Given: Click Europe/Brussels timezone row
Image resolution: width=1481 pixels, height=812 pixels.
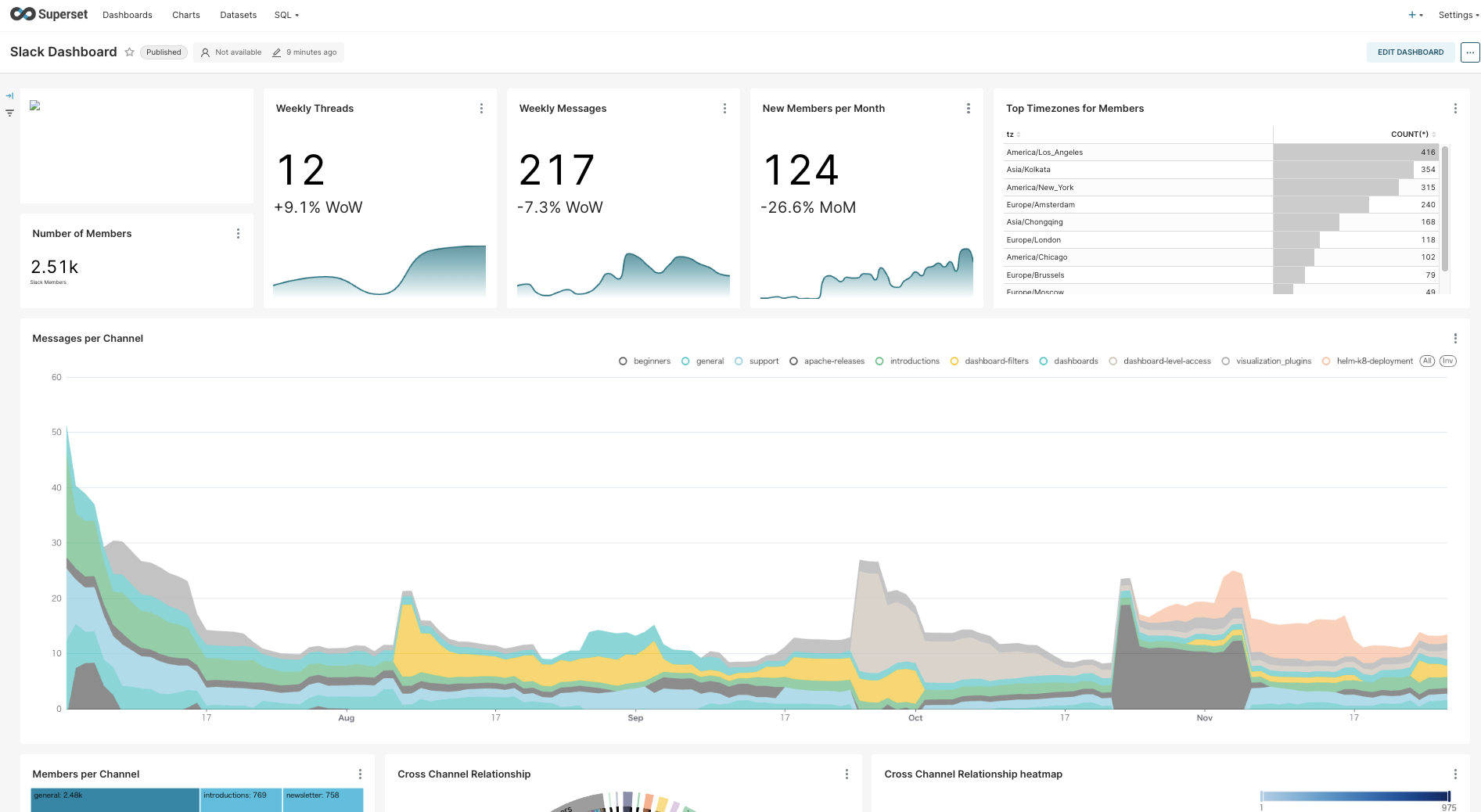Looking at the screenshot, I should point(1221,275).
